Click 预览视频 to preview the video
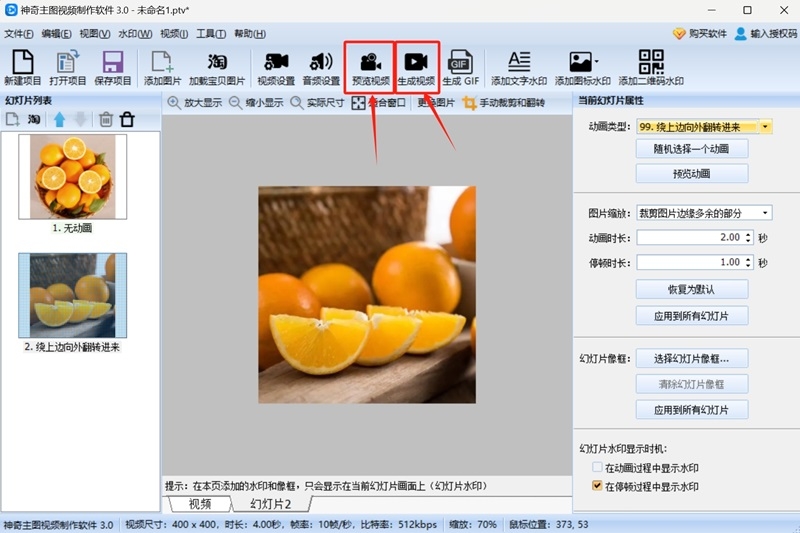Image resolution: width=800 pixels, height=533 pixels. pyautogui.click(x=370, y=67)
